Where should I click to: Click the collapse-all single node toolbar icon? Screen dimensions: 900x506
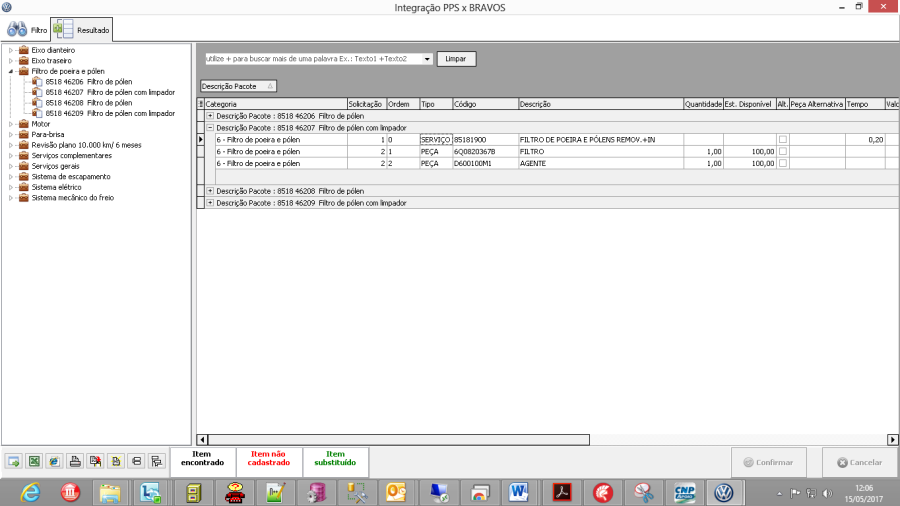coord(136,461)
